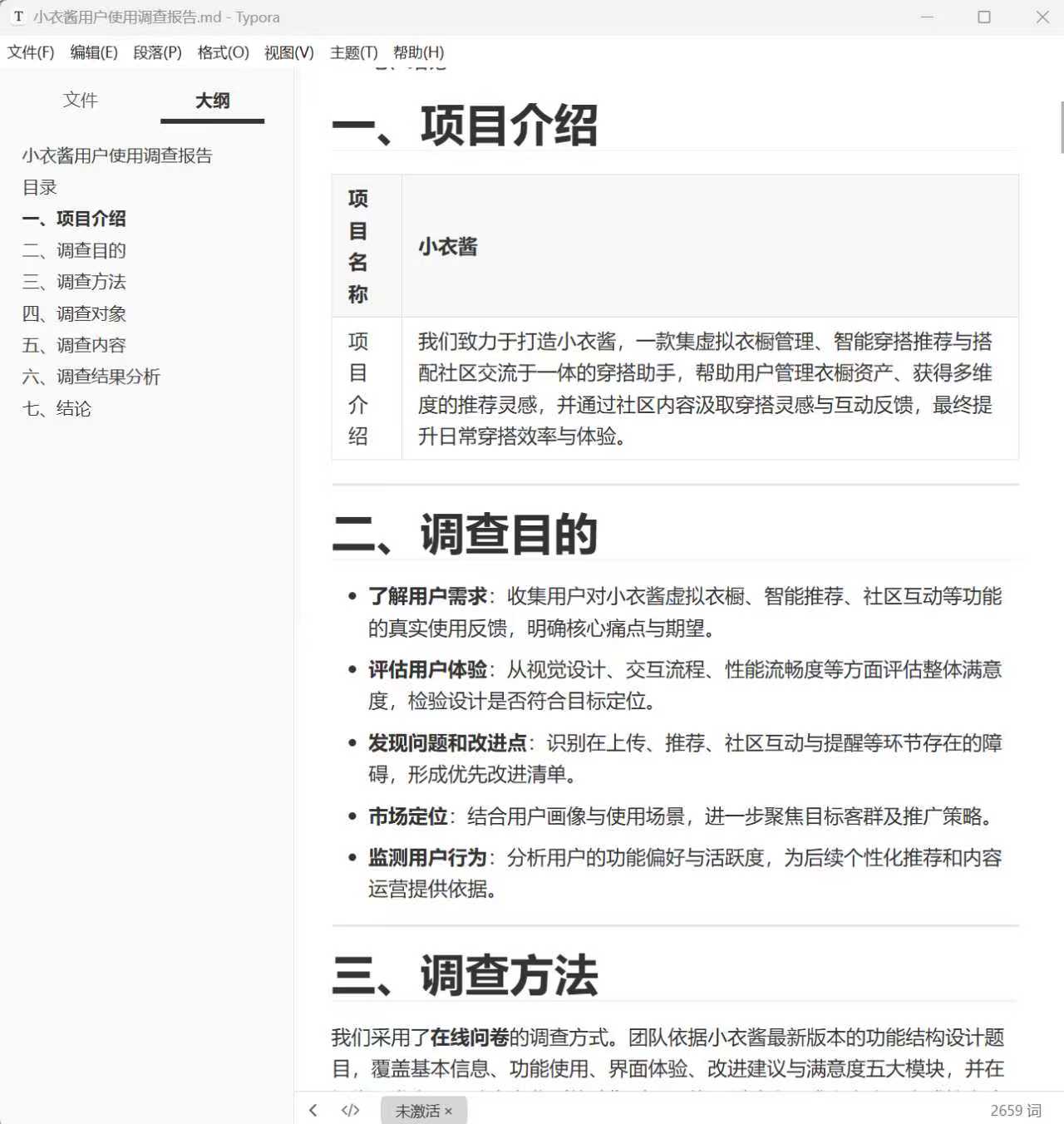Switch to the 大纲 sidebar tab
This screenshot has width=1064, height=1124.
click(x=212, y=101)
